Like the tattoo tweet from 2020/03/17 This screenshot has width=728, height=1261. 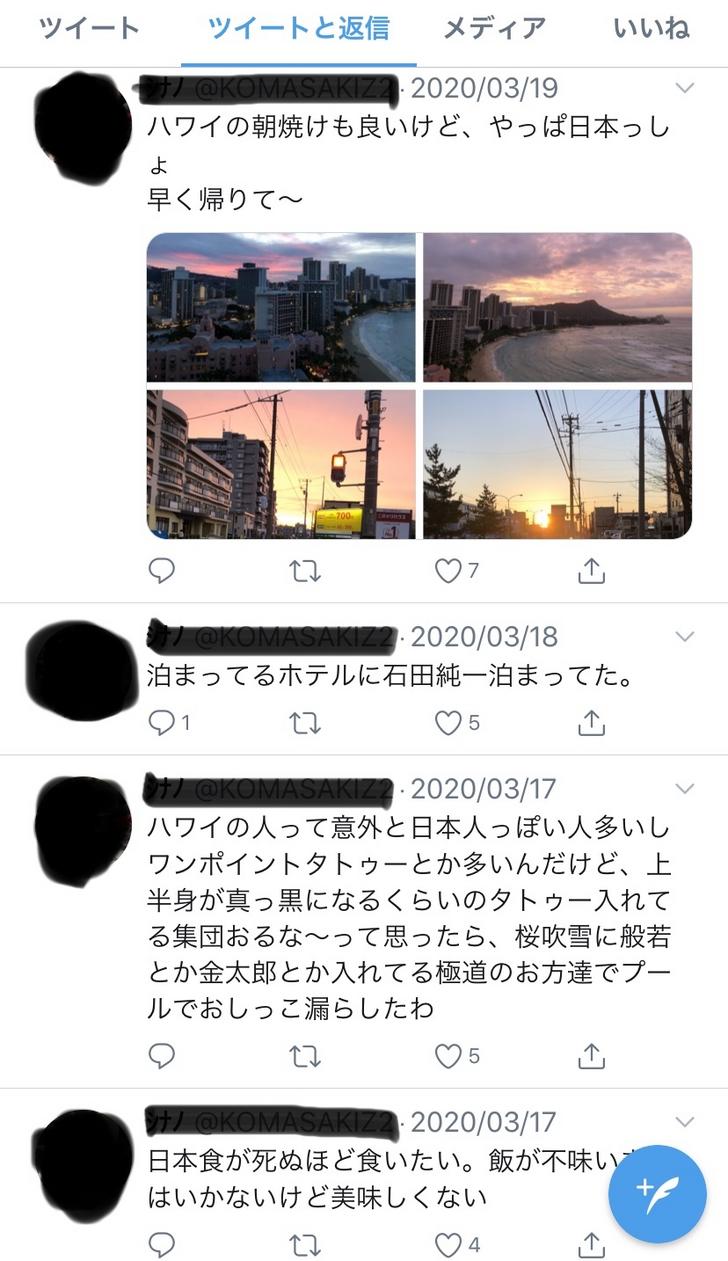point(456,1055)
